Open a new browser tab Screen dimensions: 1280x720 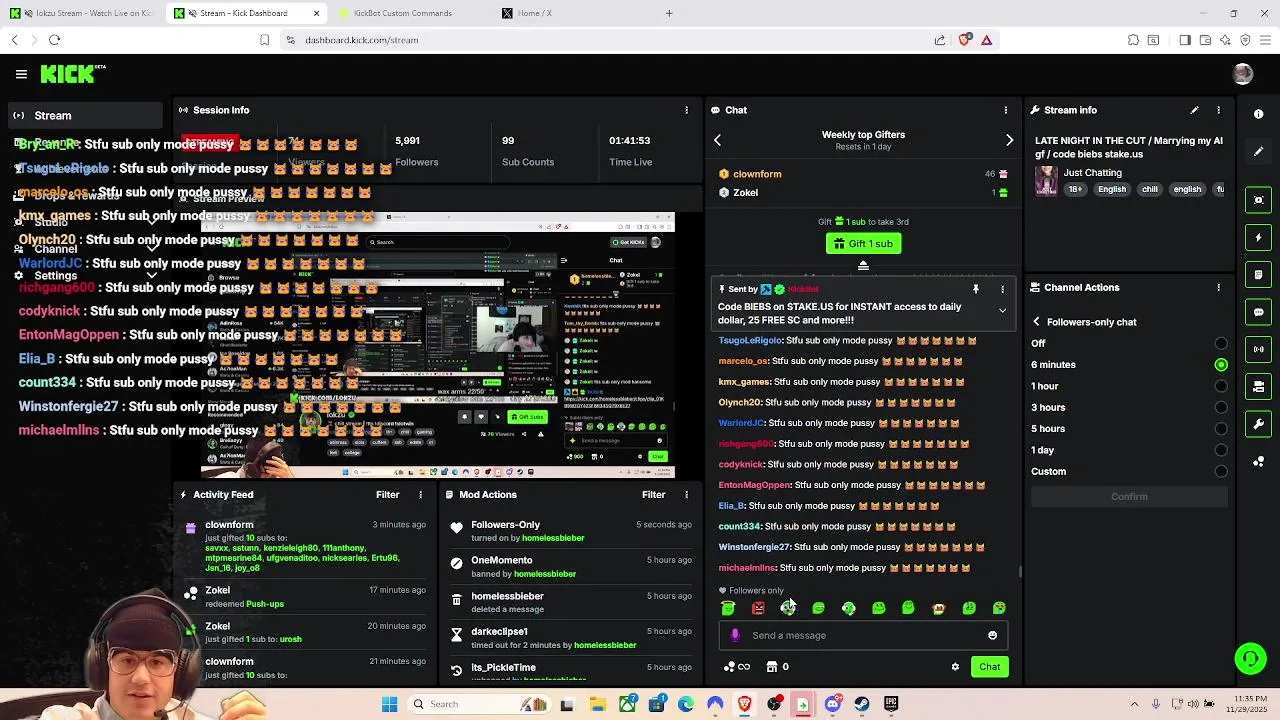click(669, 13)
